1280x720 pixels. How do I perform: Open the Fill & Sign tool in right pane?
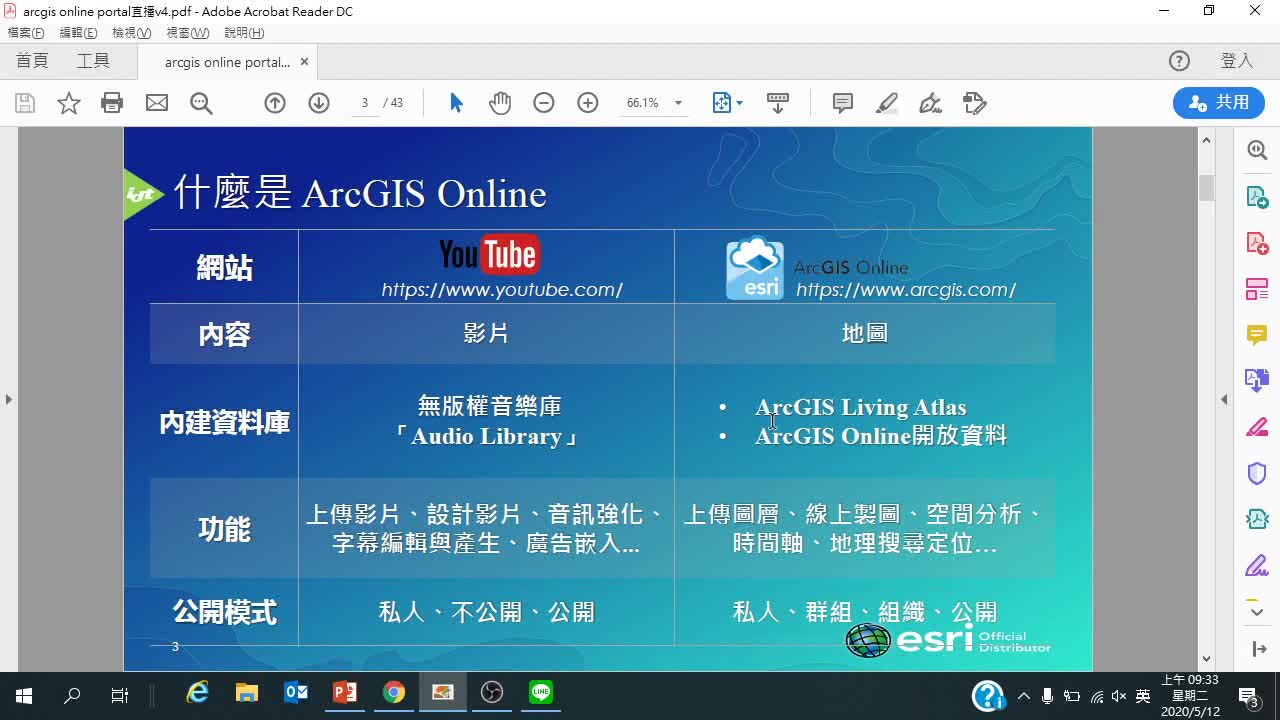tap(1257, 565)
